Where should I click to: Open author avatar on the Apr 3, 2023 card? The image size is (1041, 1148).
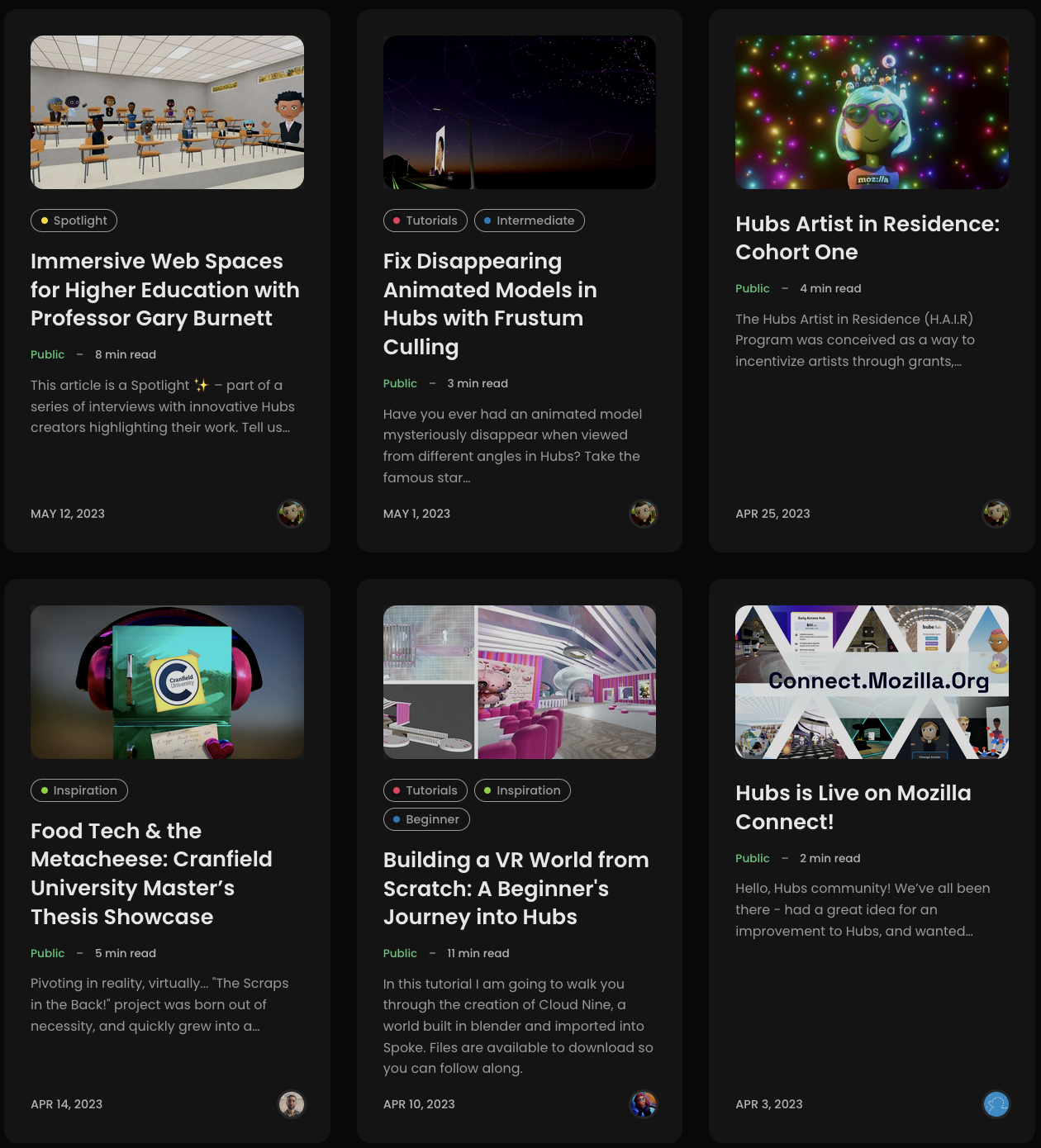coord(996,1104)
